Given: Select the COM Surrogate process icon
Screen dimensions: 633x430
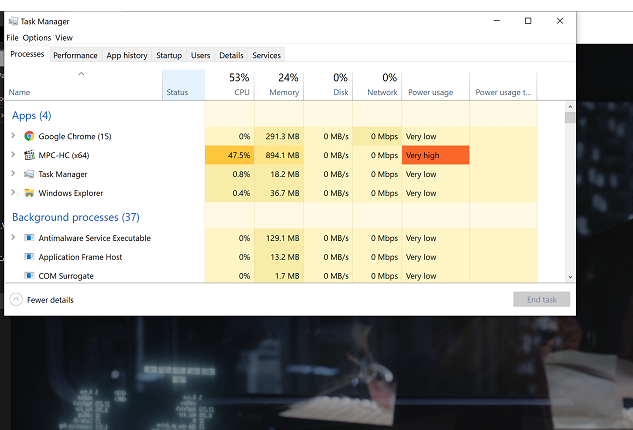Looking at the screenshot, I should point(29,275).
